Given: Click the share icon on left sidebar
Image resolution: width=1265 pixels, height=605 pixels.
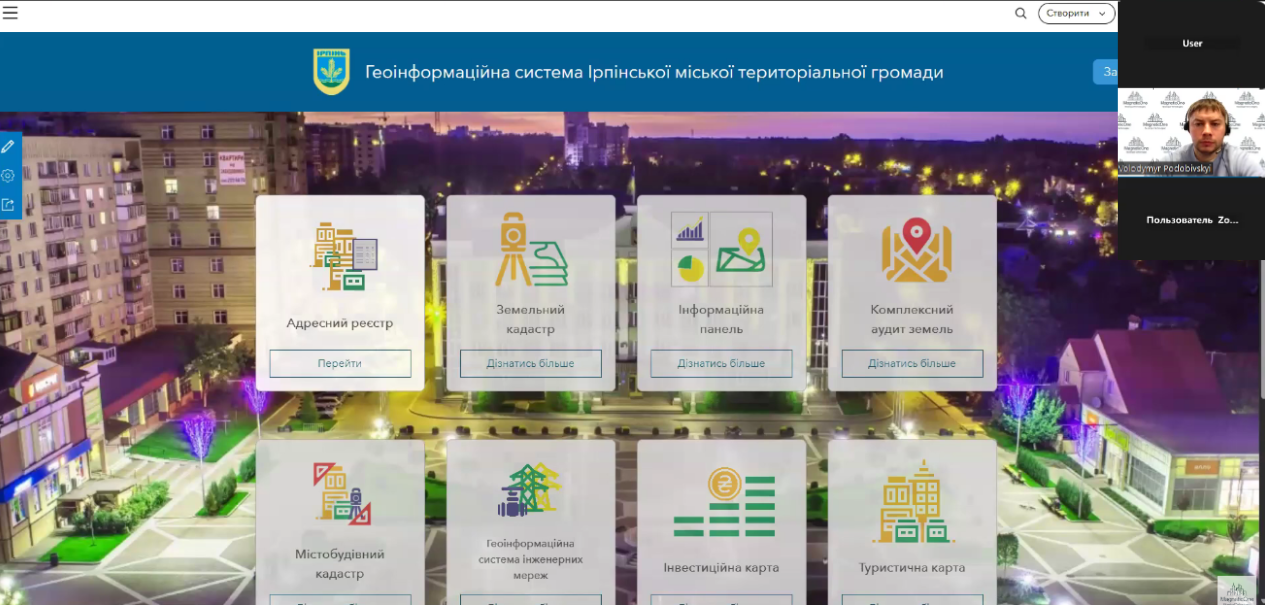Looking at the screenshot, I should click(8, 204).
